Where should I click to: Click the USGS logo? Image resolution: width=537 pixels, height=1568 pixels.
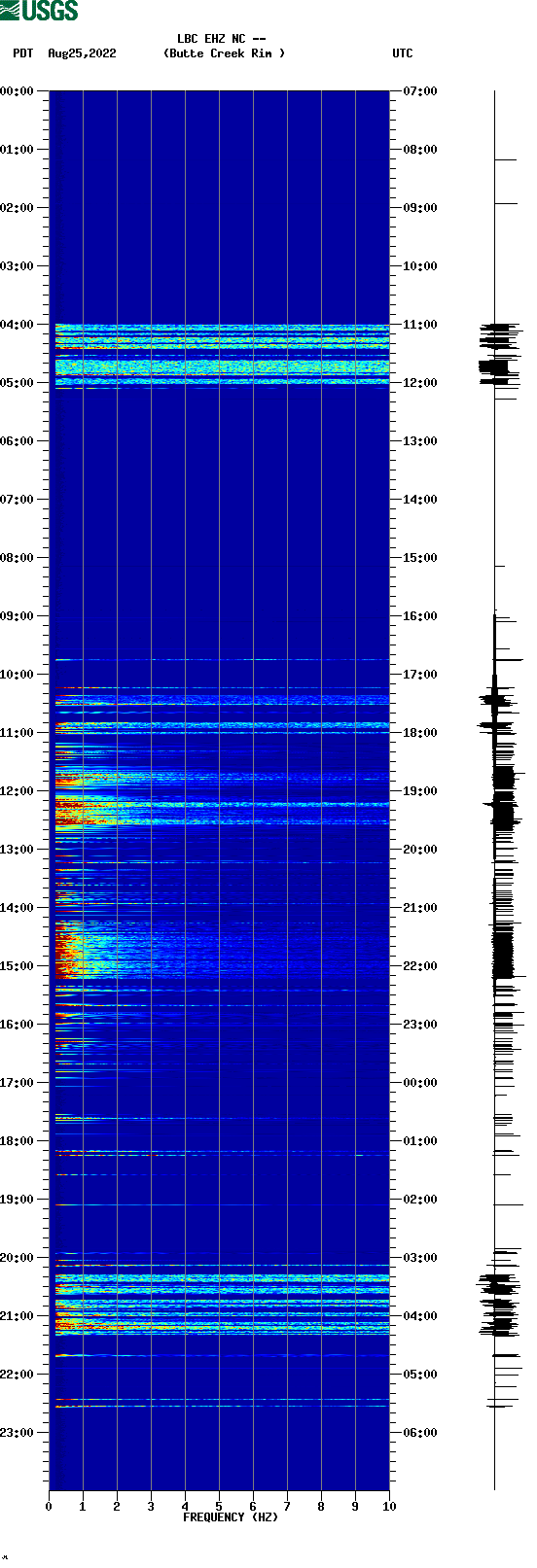click(39, 11)
